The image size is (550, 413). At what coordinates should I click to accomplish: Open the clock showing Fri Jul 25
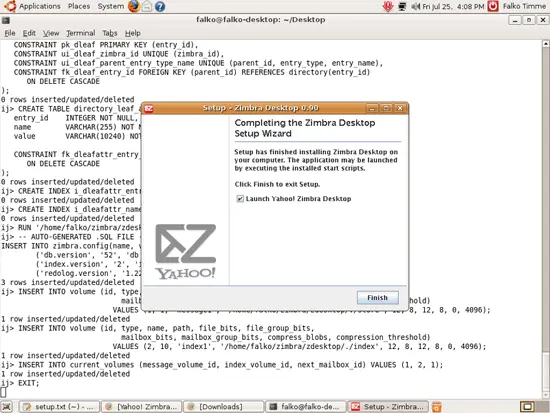[453, 6]
